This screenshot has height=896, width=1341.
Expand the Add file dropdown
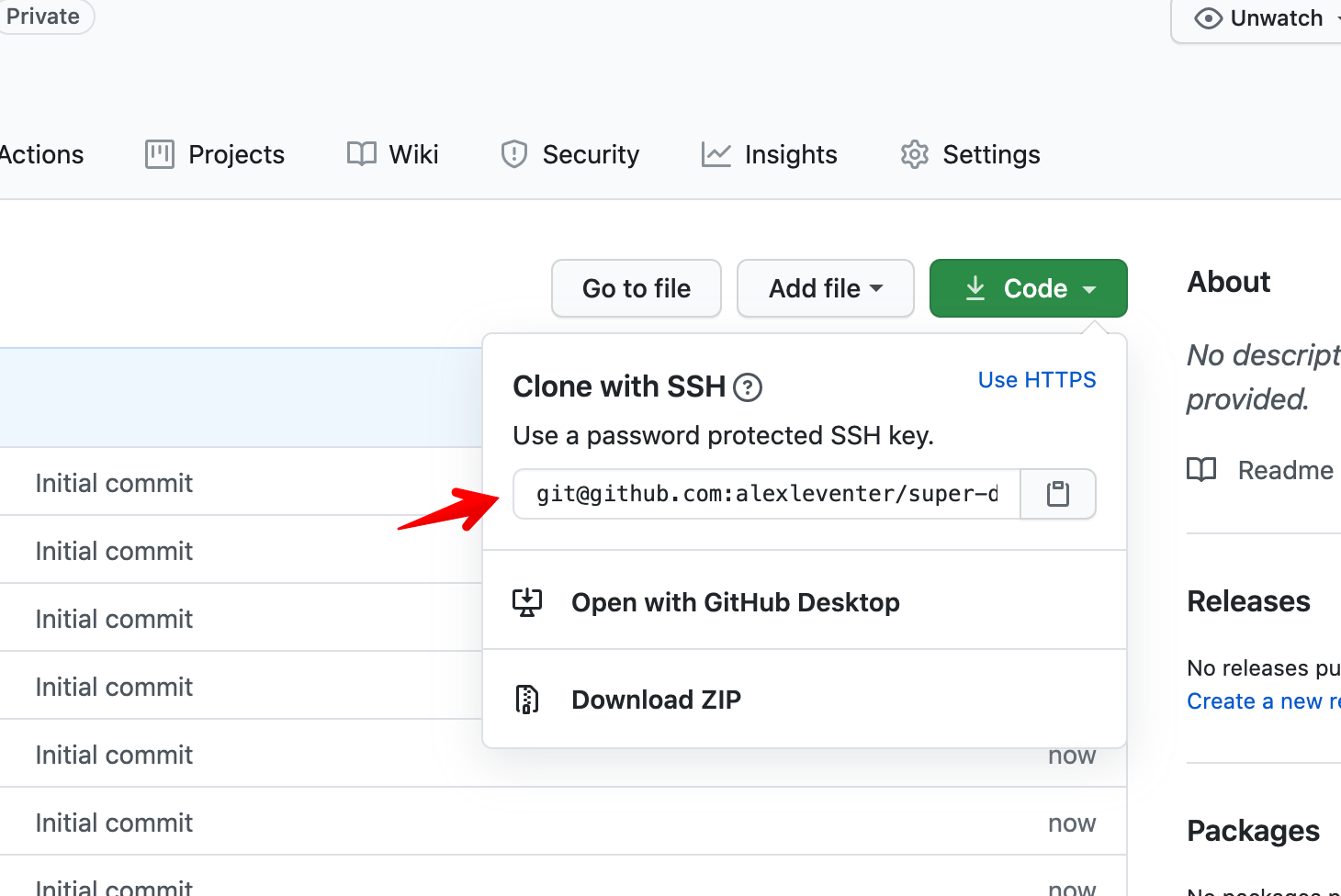(826, 288)
